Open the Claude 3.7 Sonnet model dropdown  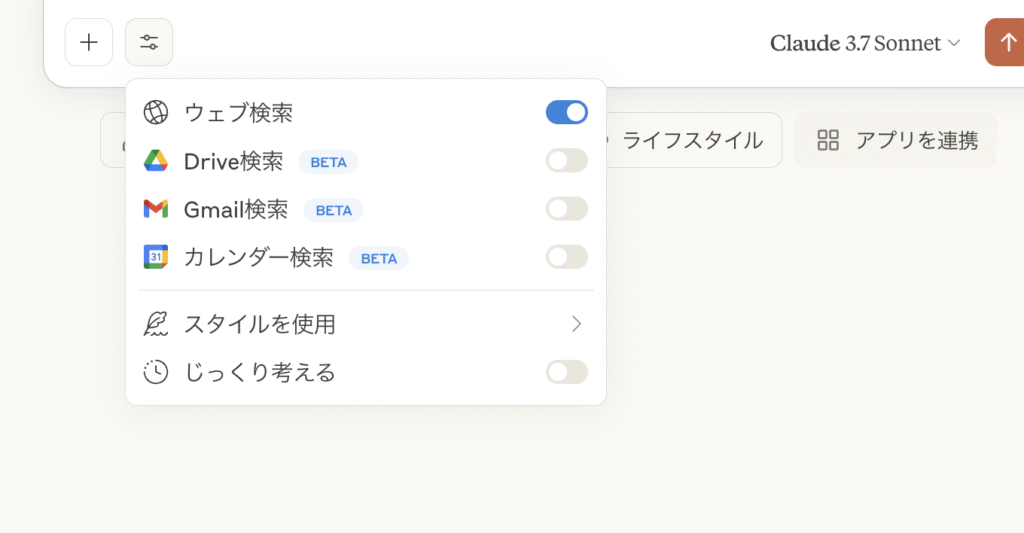(x=865, y=43)
